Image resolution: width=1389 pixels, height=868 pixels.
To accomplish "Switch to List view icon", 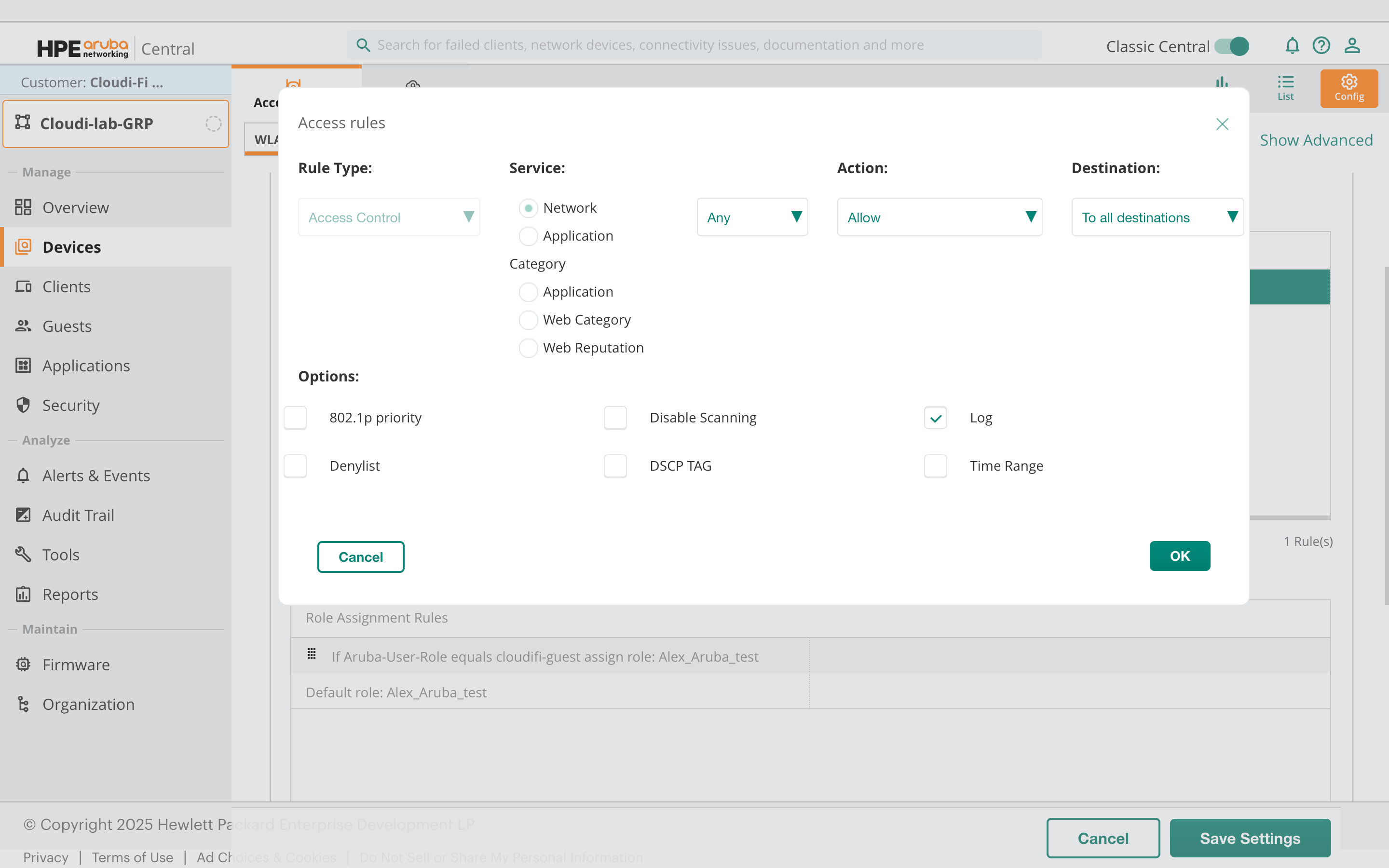I will point(1285,88).
